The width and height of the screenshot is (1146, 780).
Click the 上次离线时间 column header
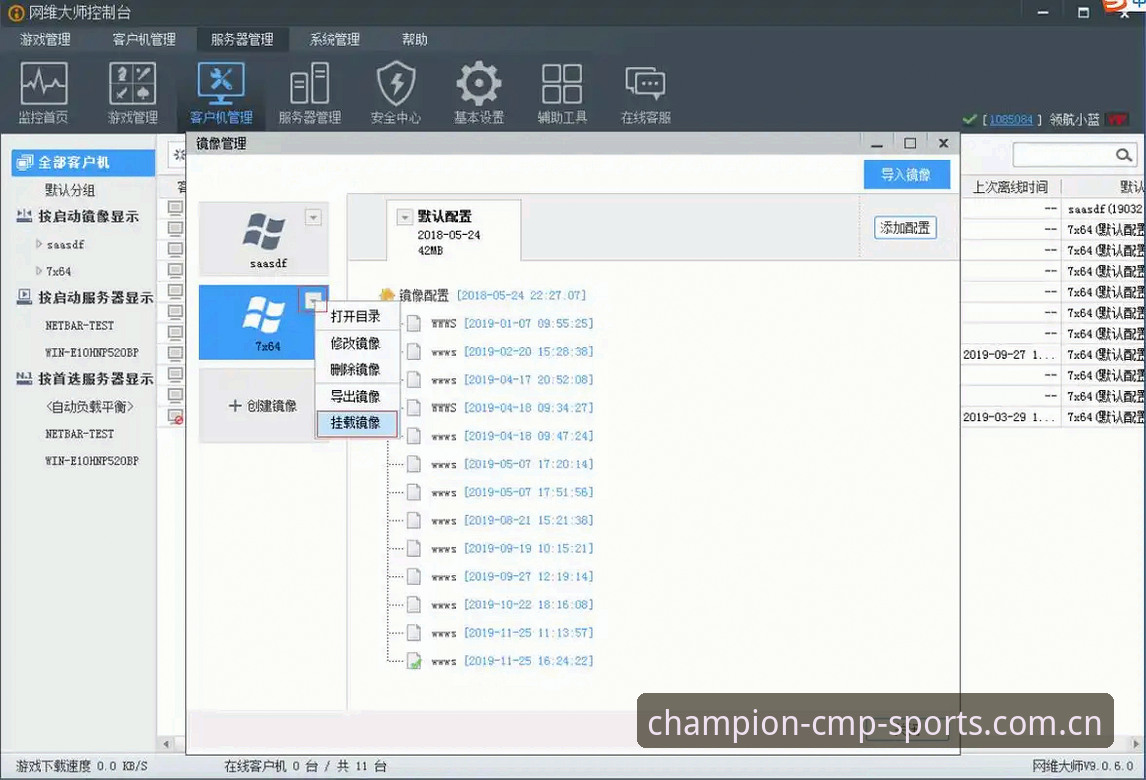coord(1010,187)
